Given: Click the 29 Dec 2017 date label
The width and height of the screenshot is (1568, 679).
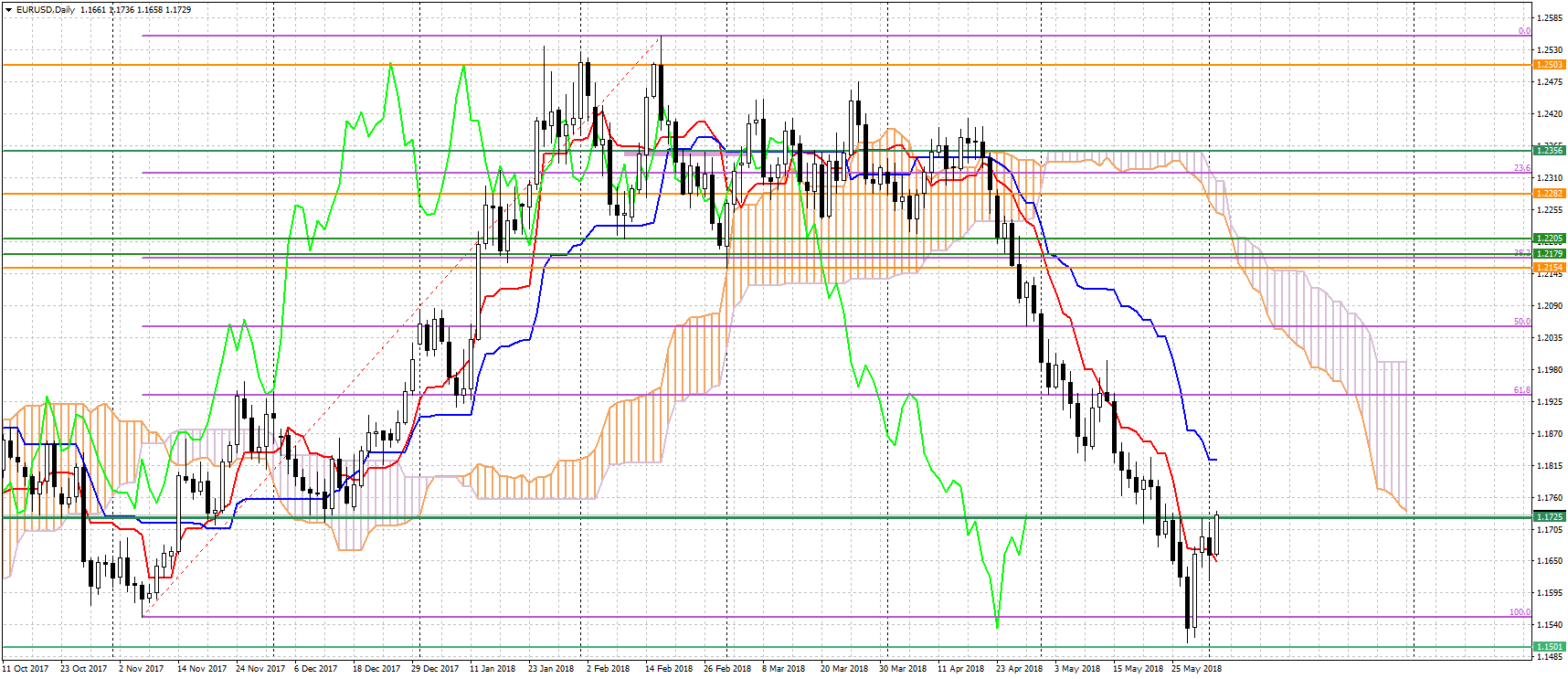Looking at the screenshot, I should pyautogui.click(x=435, y=669).
